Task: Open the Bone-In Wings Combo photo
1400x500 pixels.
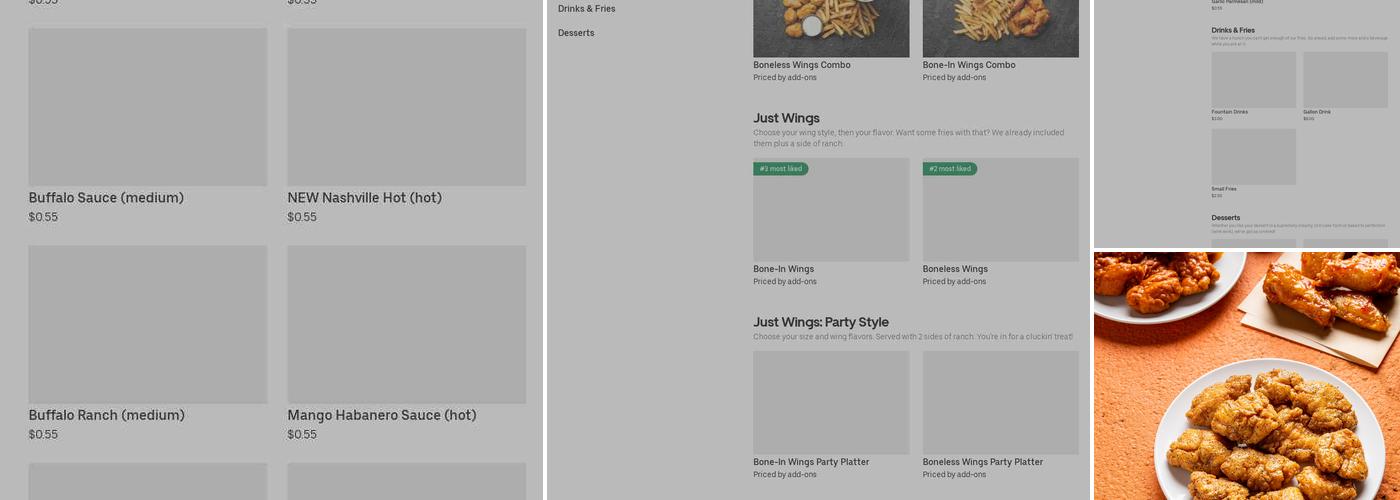Action: pos(1000,28)
